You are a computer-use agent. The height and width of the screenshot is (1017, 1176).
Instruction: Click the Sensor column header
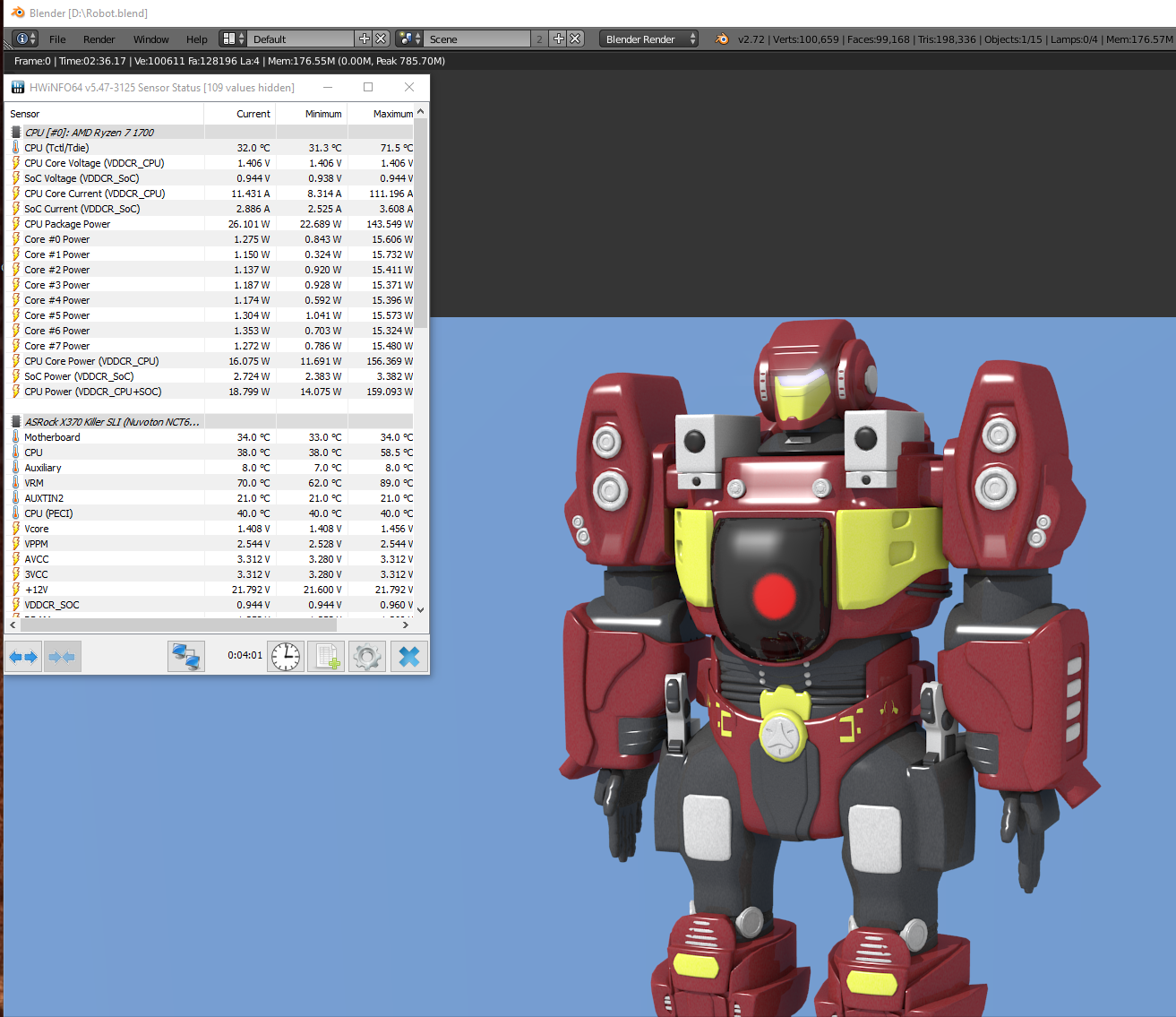pyautogui.click(x=105, y=114)
